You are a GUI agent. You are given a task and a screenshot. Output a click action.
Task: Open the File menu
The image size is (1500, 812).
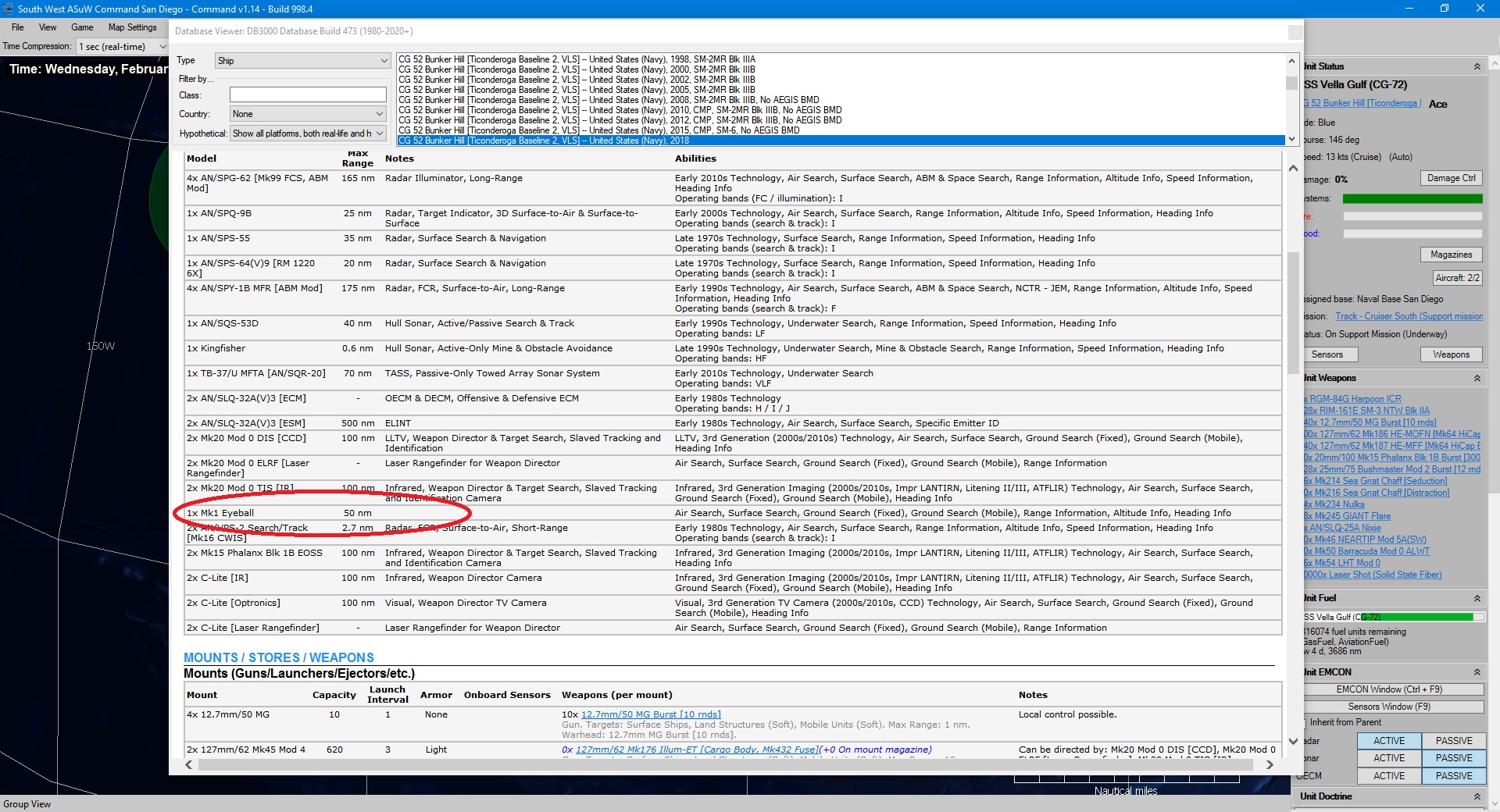[x=17, y=27]
